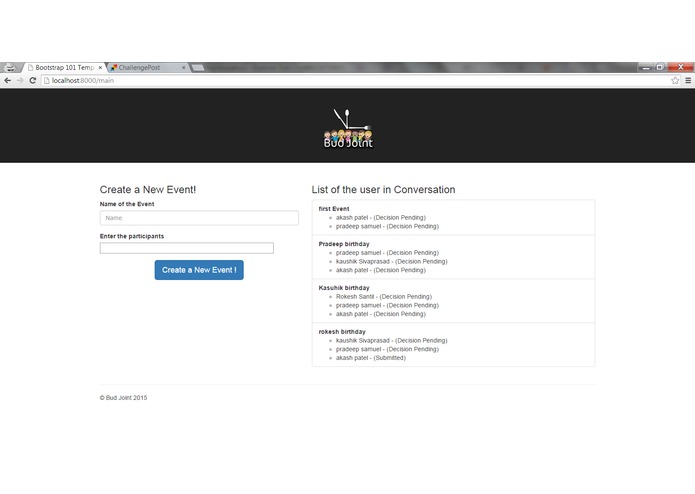695x494 pixels.
Task: Open the Chrome hamburger menu
Action: pyautogui.click(x=688, y=80)
